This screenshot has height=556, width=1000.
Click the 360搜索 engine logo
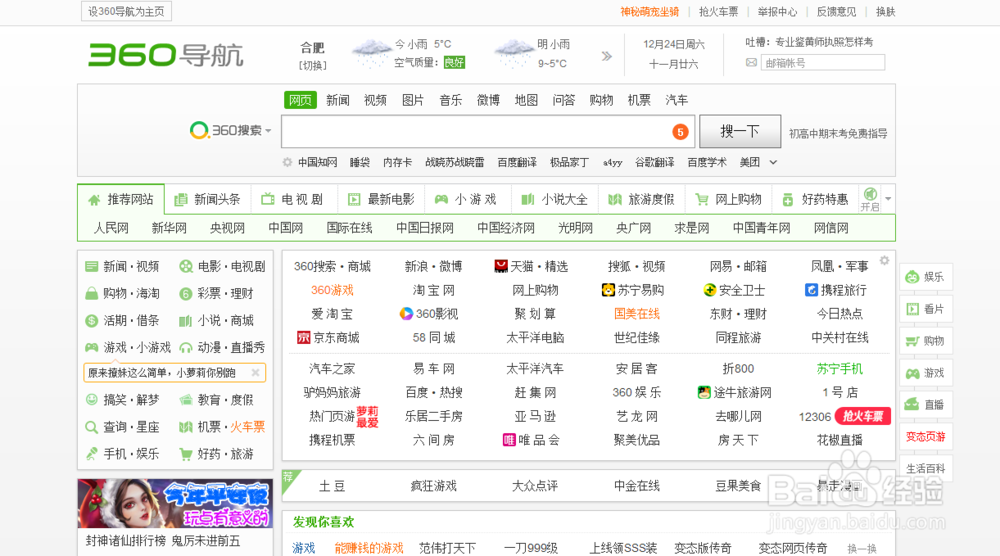click(226, 131)
